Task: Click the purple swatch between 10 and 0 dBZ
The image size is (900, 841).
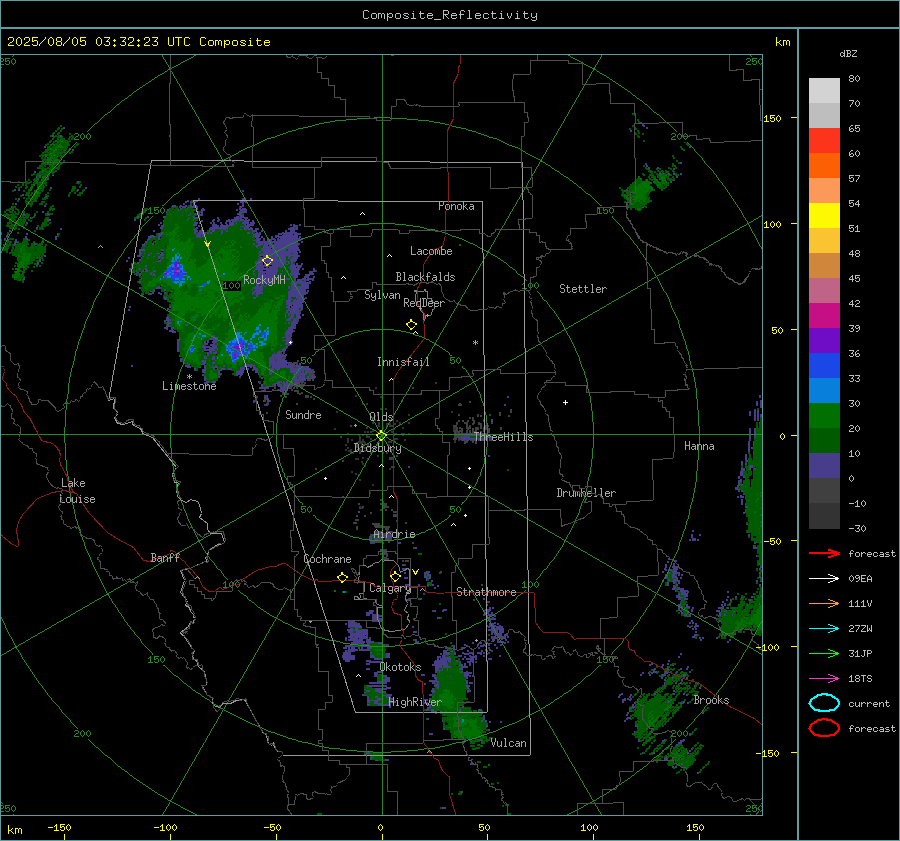Action: click(824, 466)
